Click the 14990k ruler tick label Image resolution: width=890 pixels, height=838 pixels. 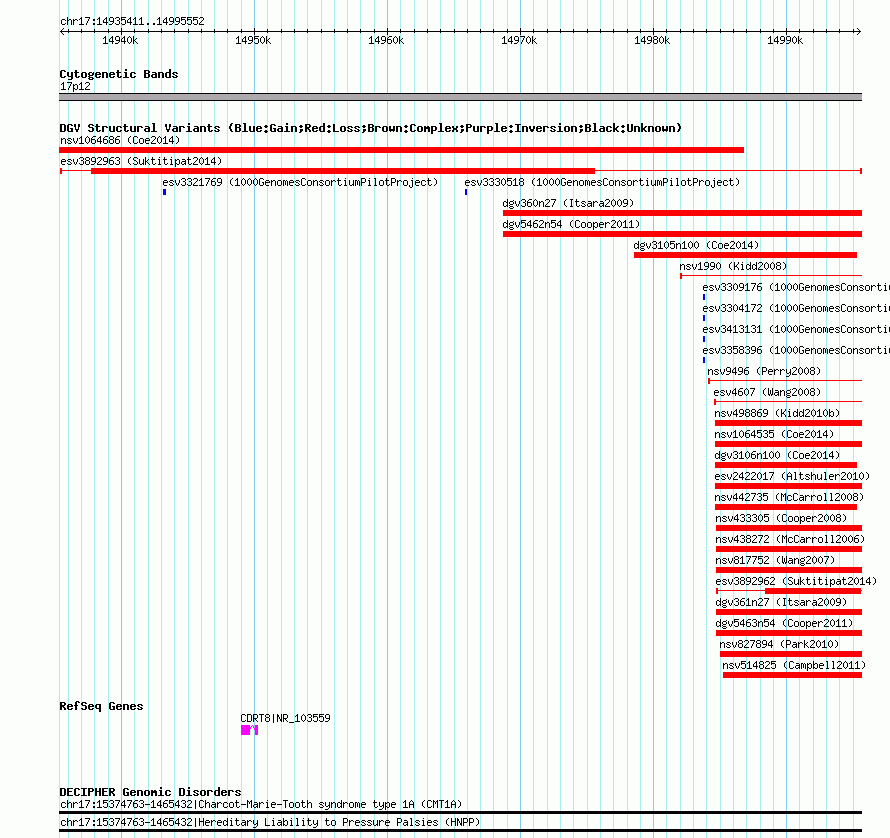tap(785, 40)
